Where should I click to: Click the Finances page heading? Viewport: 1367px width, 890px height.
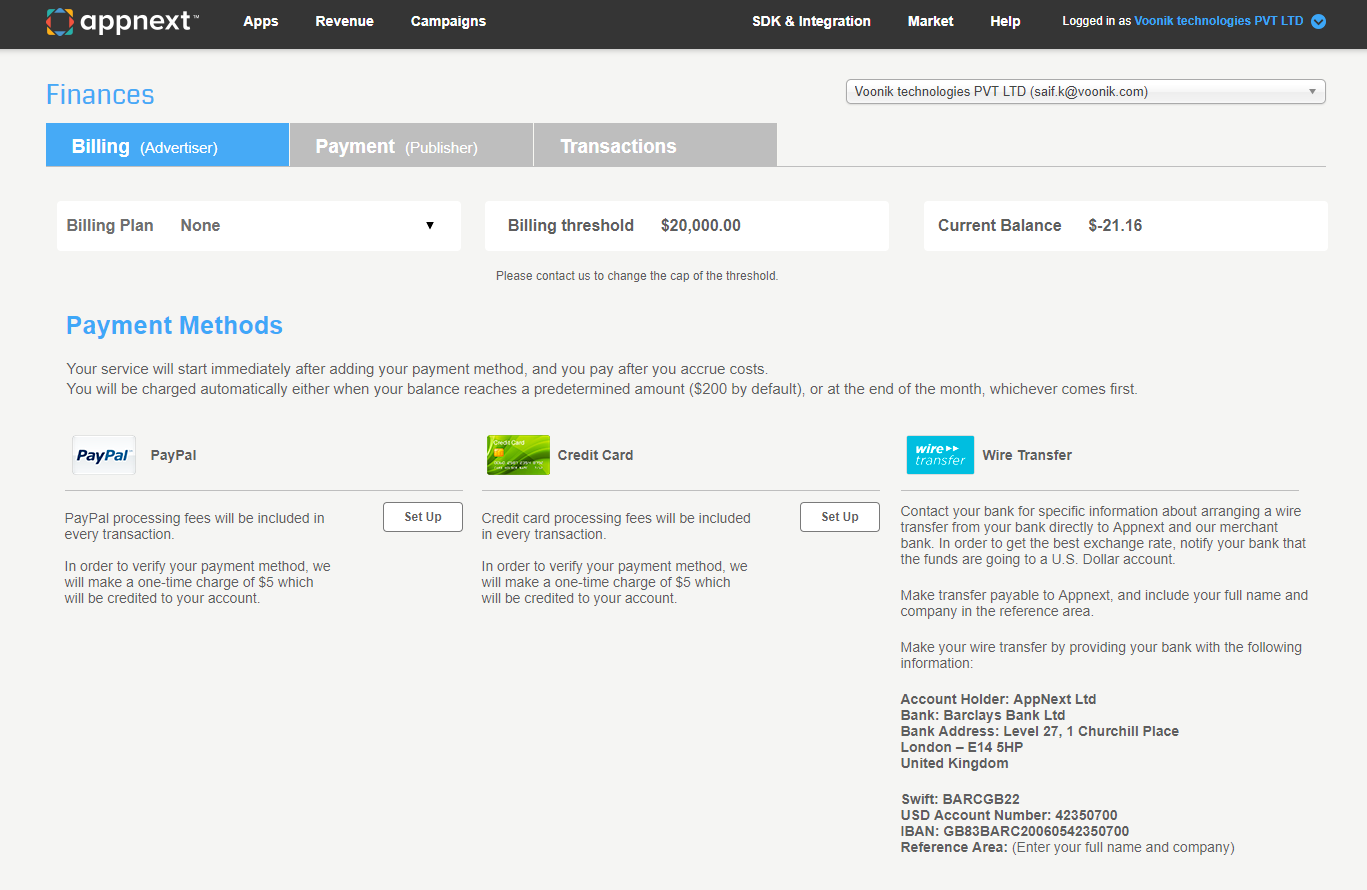[100, 95]
